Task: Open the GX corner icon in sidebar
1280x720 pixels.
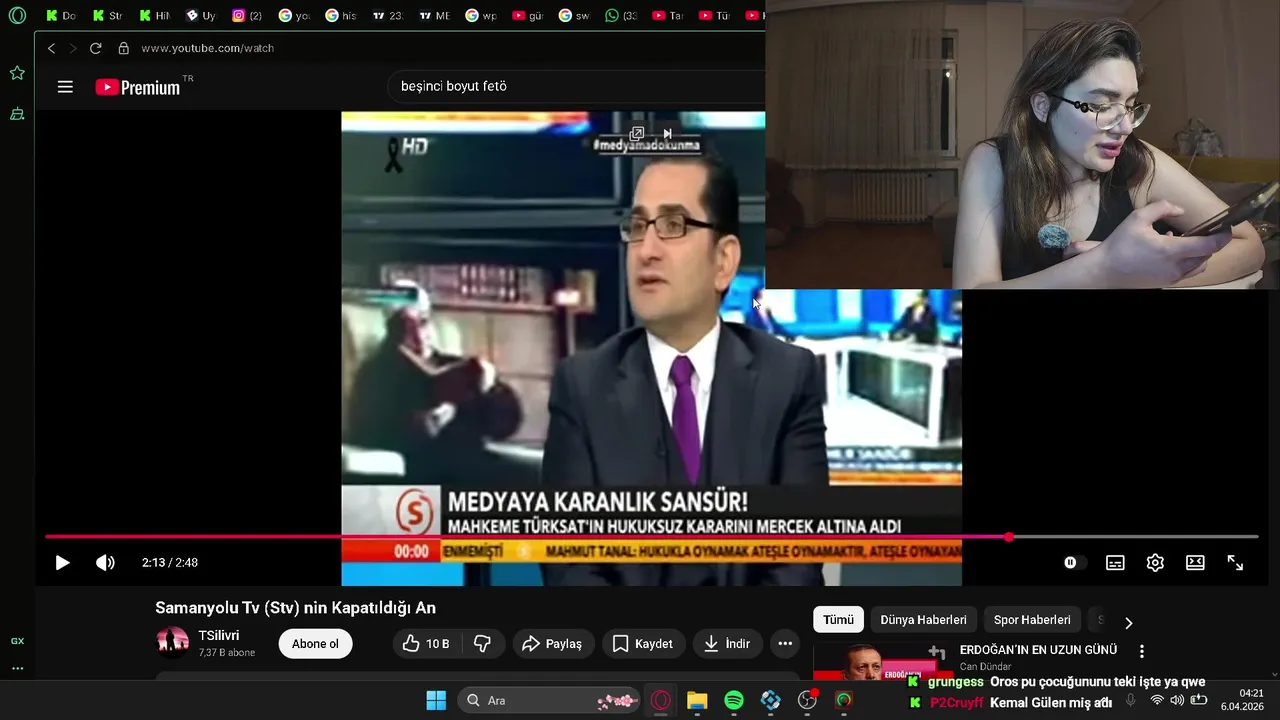Action: coord(17,641)
